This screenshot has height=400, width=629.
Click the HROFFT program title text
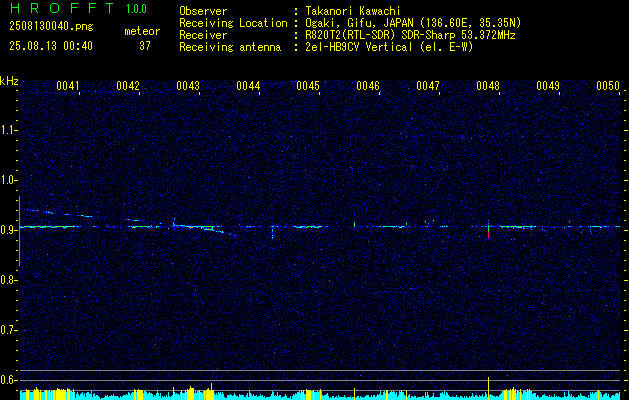coord(62,8)
